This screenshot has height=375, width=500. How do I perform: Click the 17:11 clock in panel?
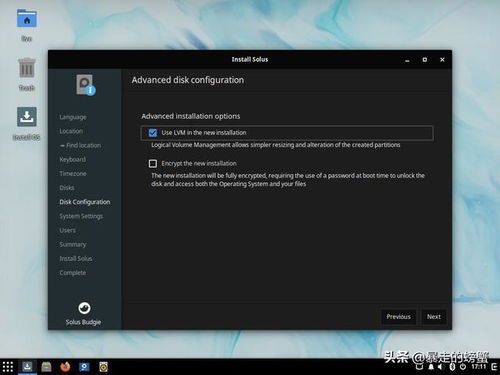[479, 367]
